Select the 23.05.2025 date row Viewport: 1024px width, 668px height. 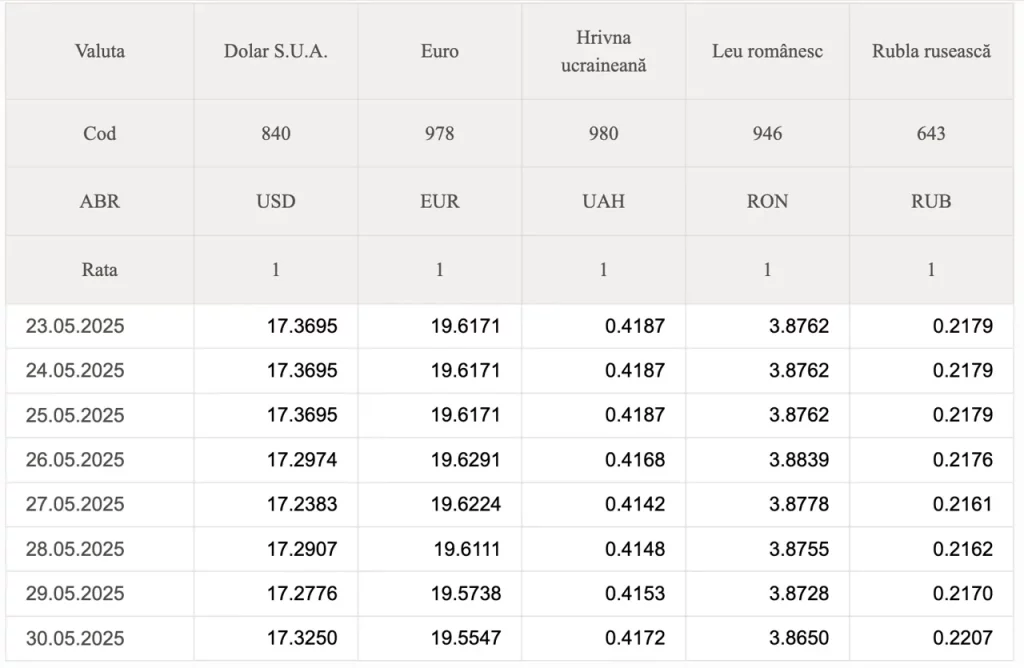[x=509, y=326]
